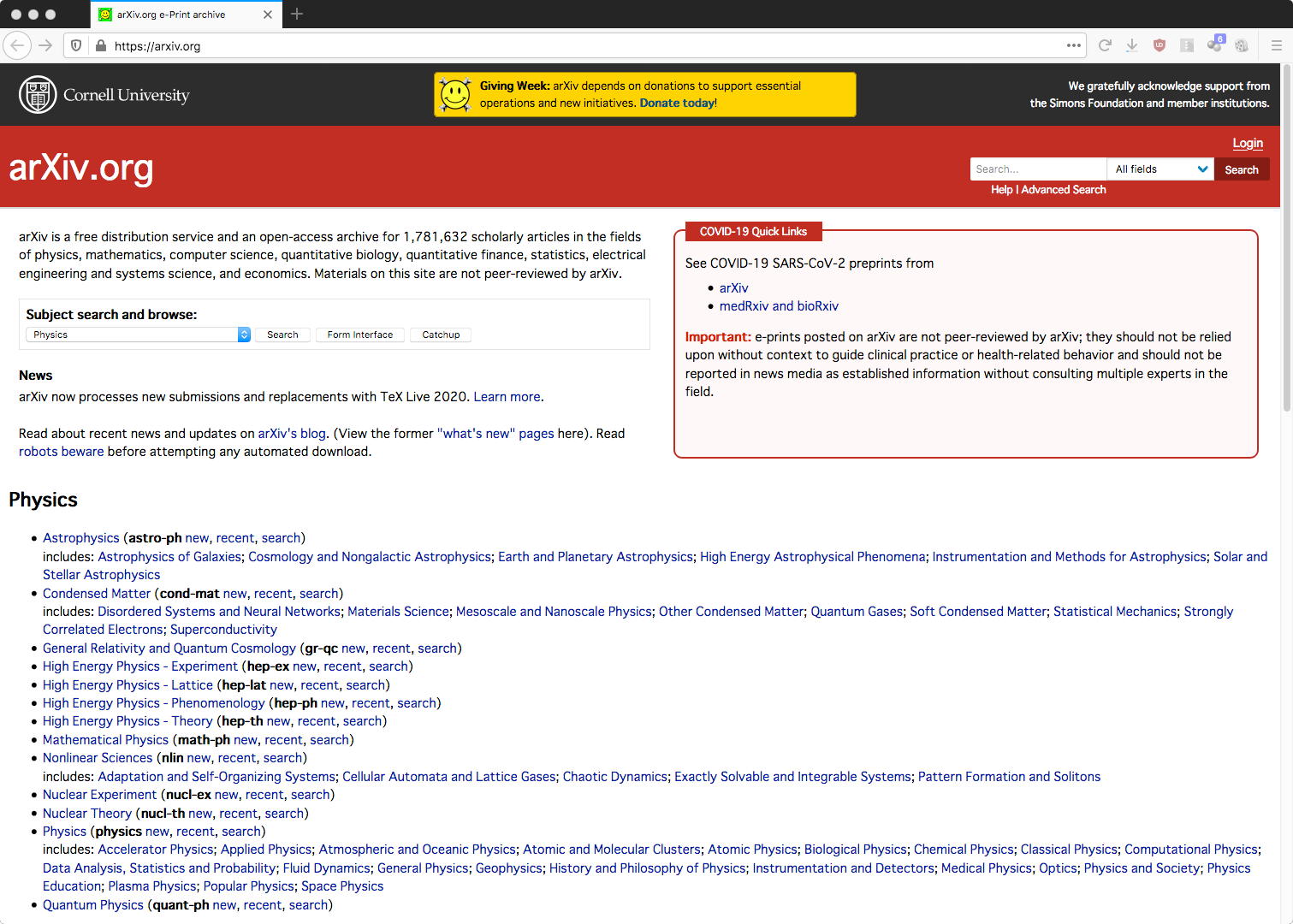Click the Subject Search button
The width and height of the screenshot is (1293, 924).
[282, 335]
